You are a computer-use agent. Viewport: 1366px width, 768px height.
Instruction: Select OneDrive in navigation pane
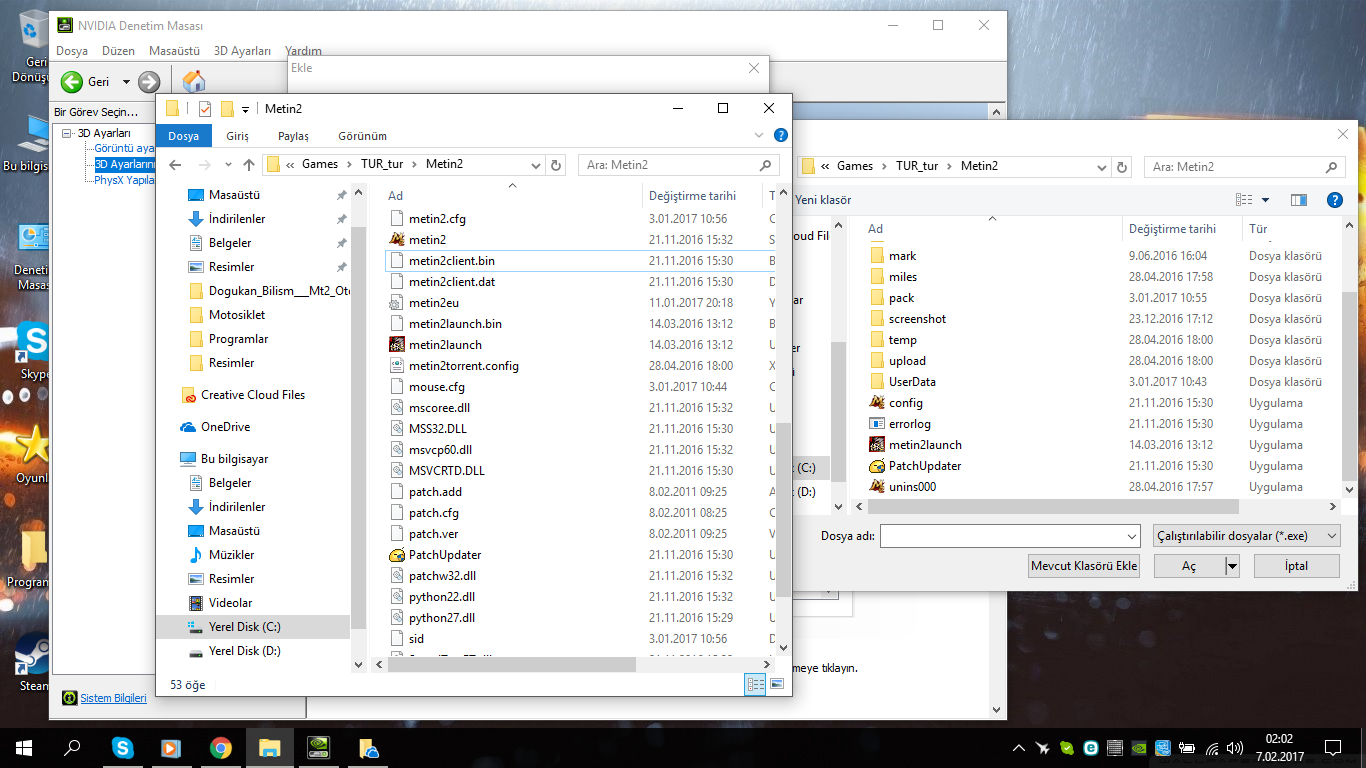click(225, 427)
